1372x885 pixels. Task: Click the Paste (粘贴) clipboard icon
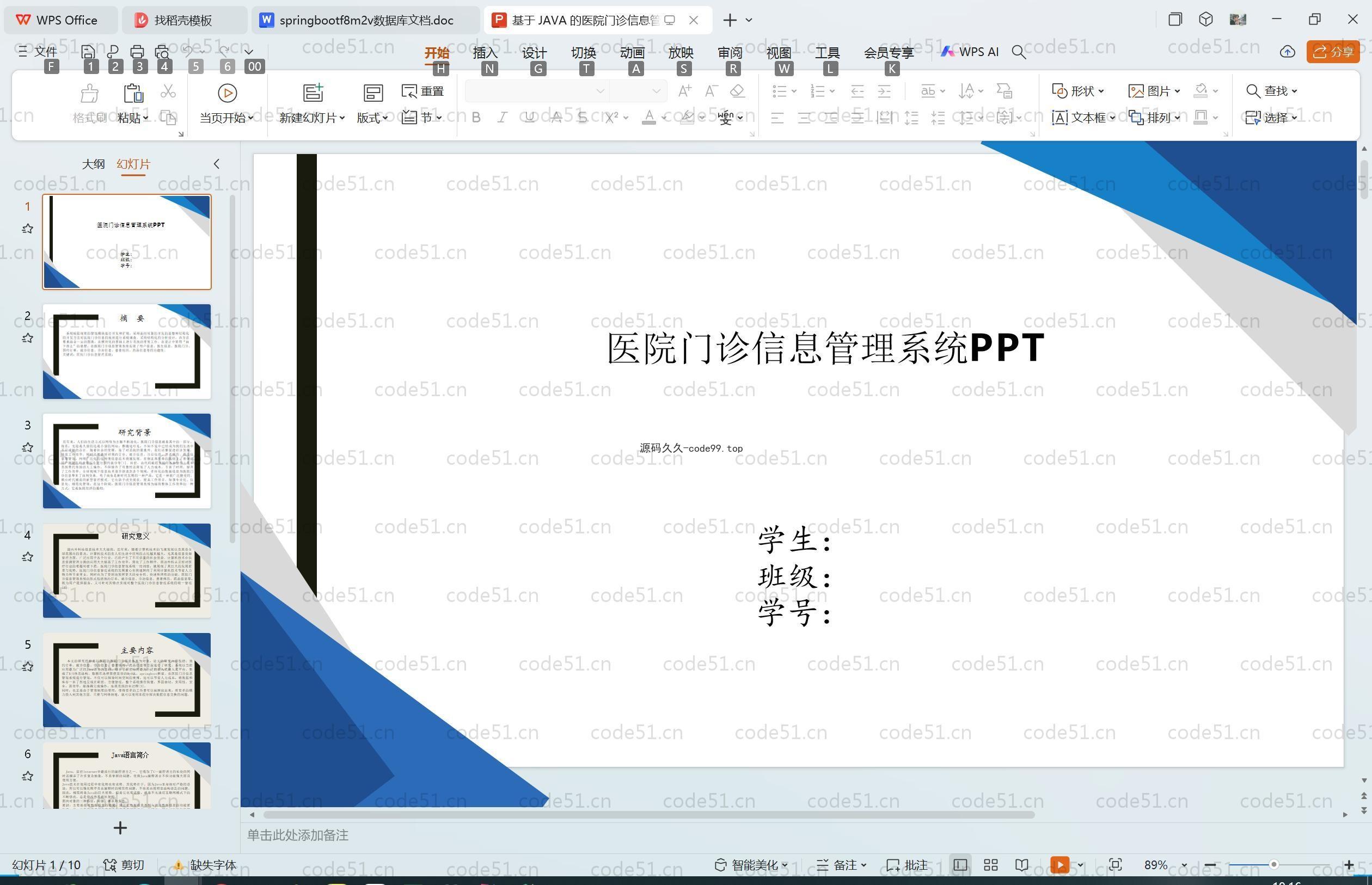[133, 93]
